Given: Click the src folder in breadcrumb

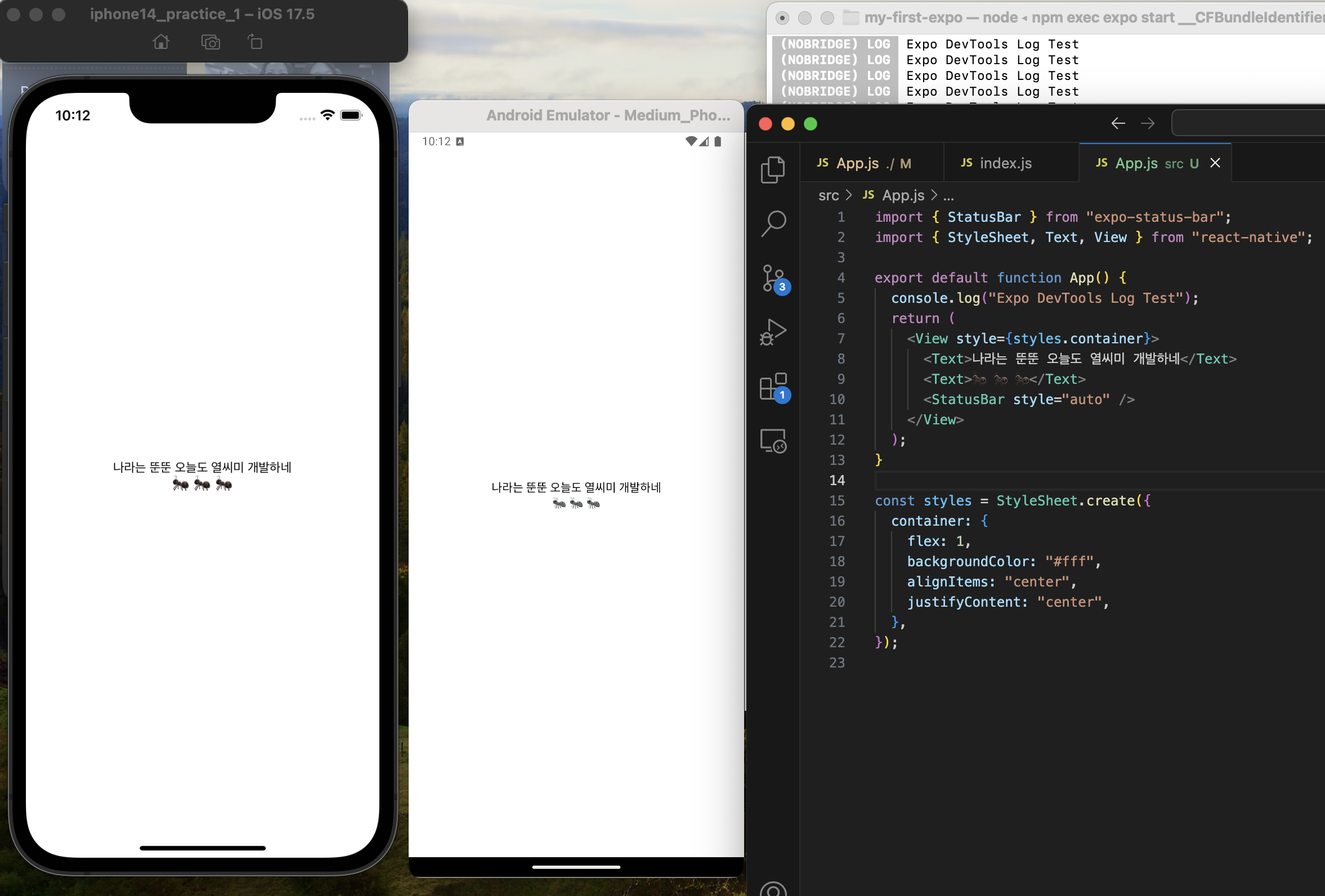Looking at the screenshot, I should (x=828, y=195).
